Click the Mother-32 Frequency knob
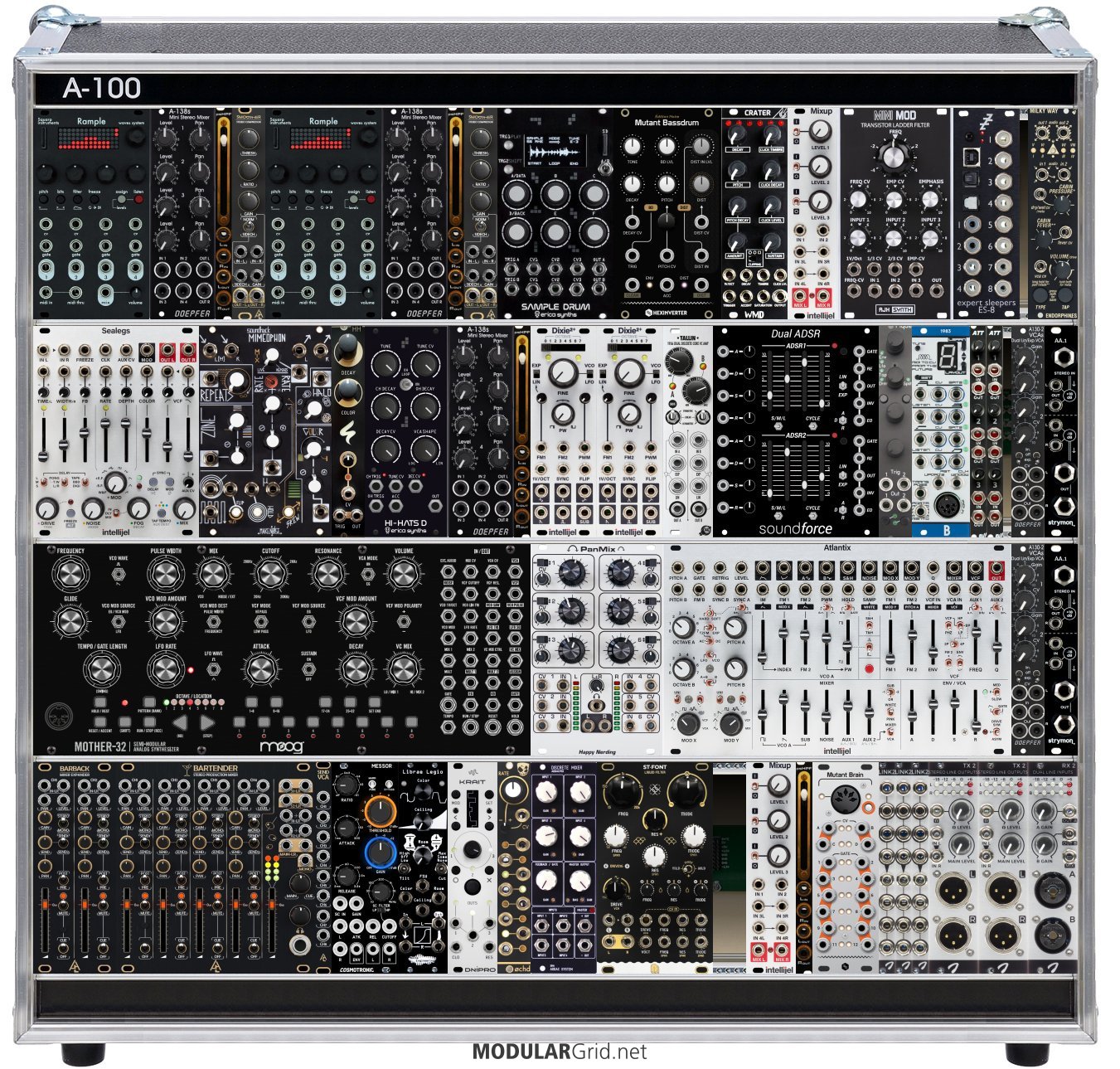Viewport: 1120px width, 1069px height. [70, 574]
